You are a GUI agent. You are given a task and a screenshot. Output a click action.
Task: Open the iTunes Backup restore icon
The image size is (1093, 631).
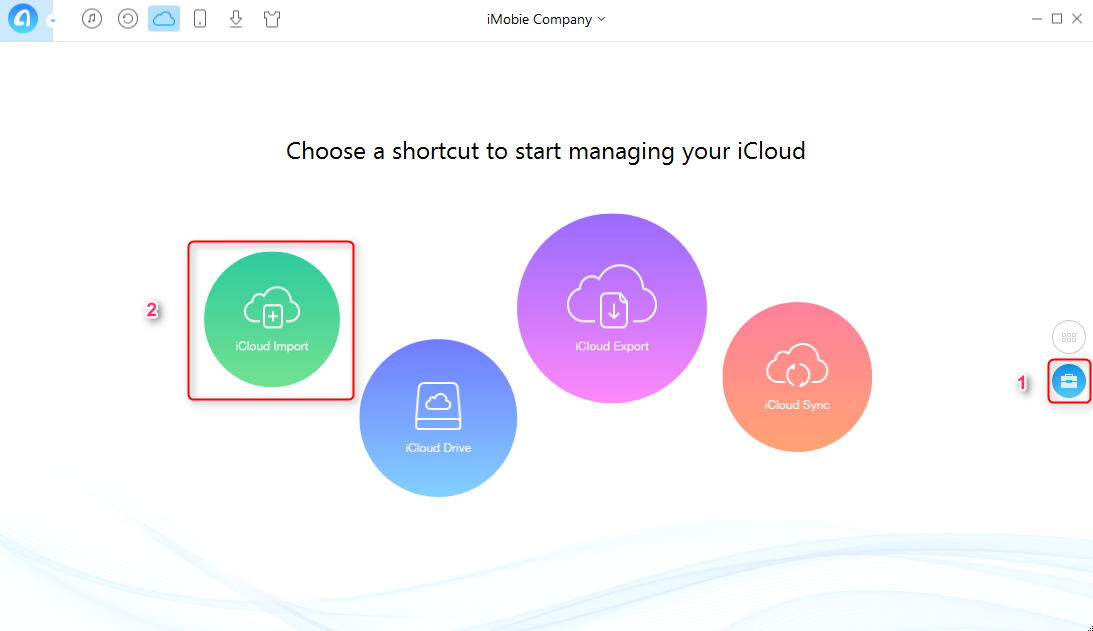coord(128,19)
